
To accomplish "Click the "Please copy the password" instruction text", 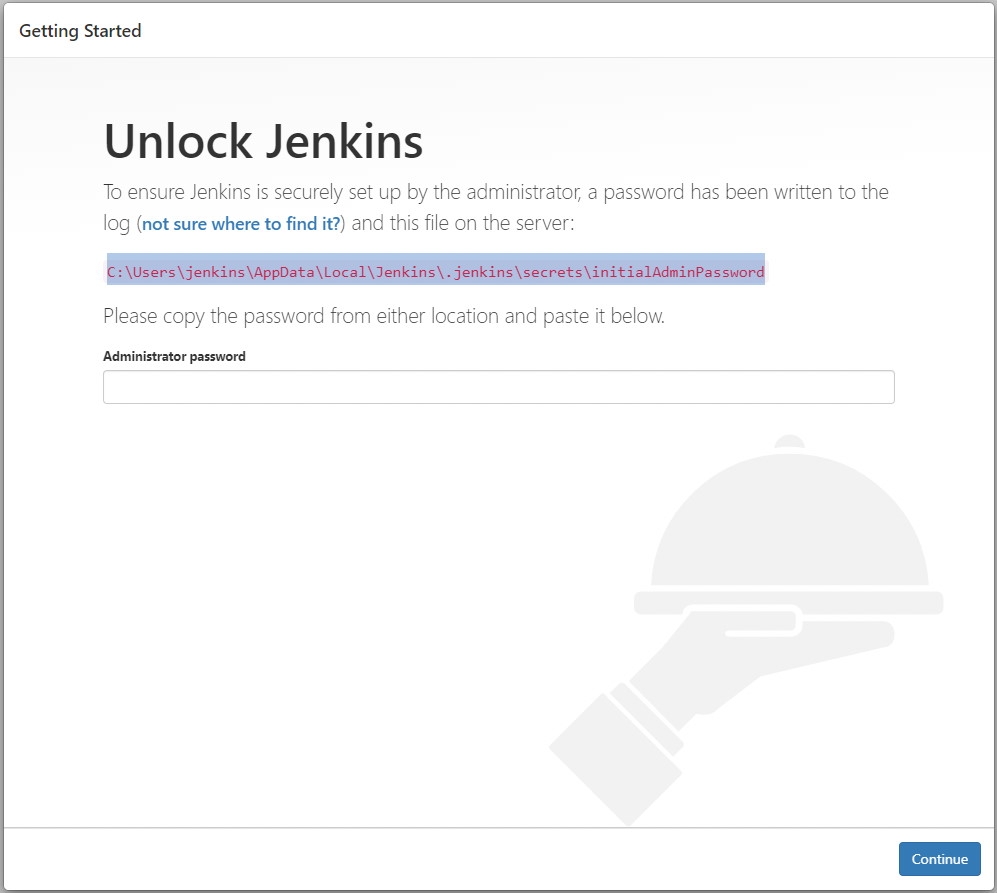I will (x=383, y=317).
